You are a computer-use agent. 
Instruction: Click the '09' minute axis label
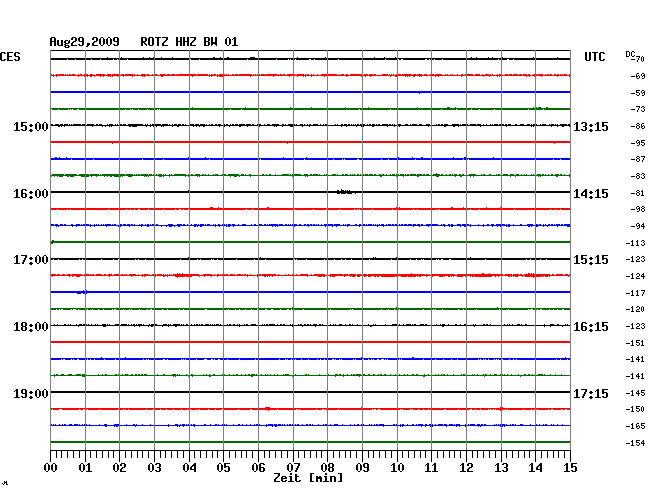(x=362, y=468)
